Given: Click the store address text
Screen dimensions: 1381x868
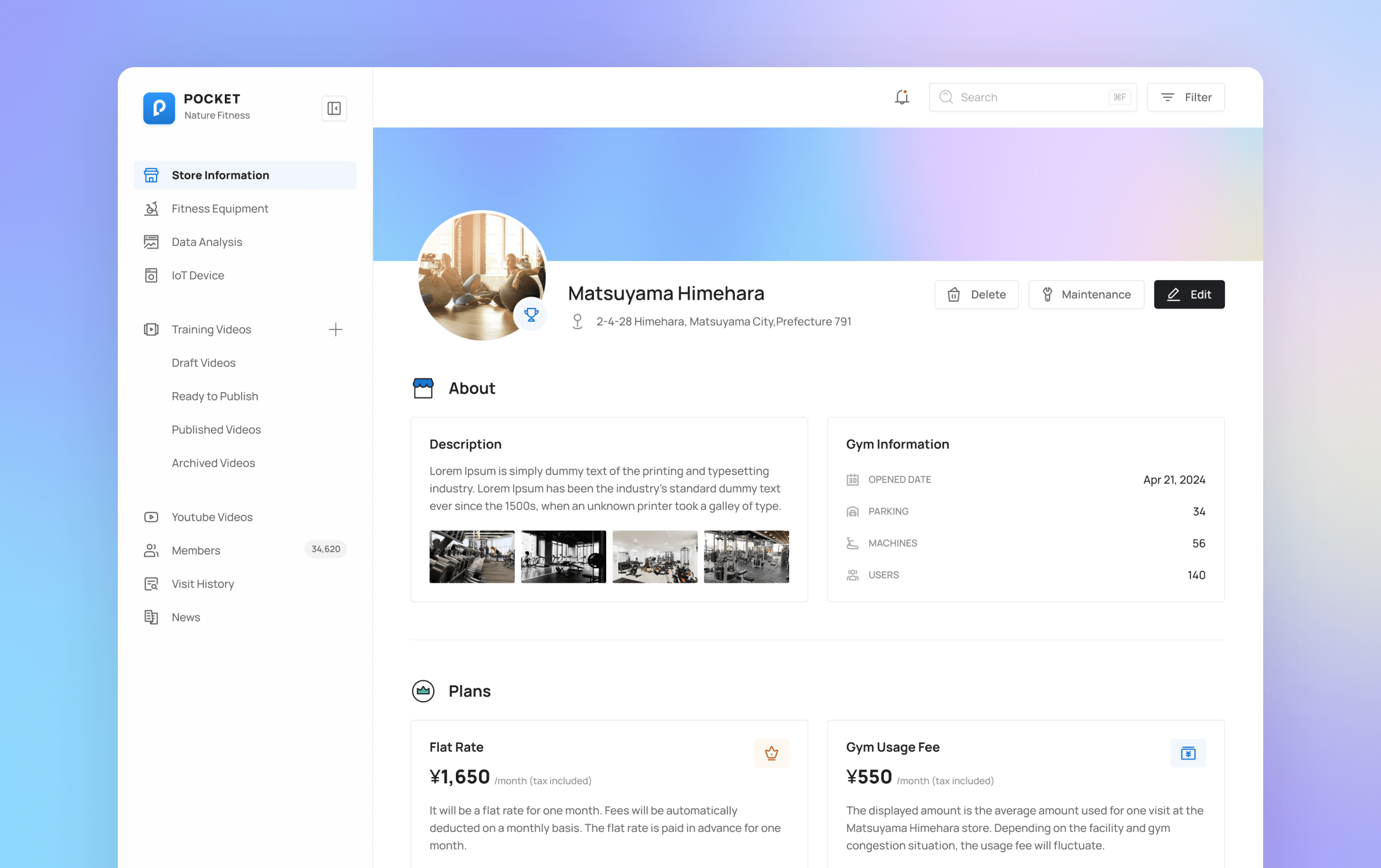Looking at the screenshot, I should 724,321.
